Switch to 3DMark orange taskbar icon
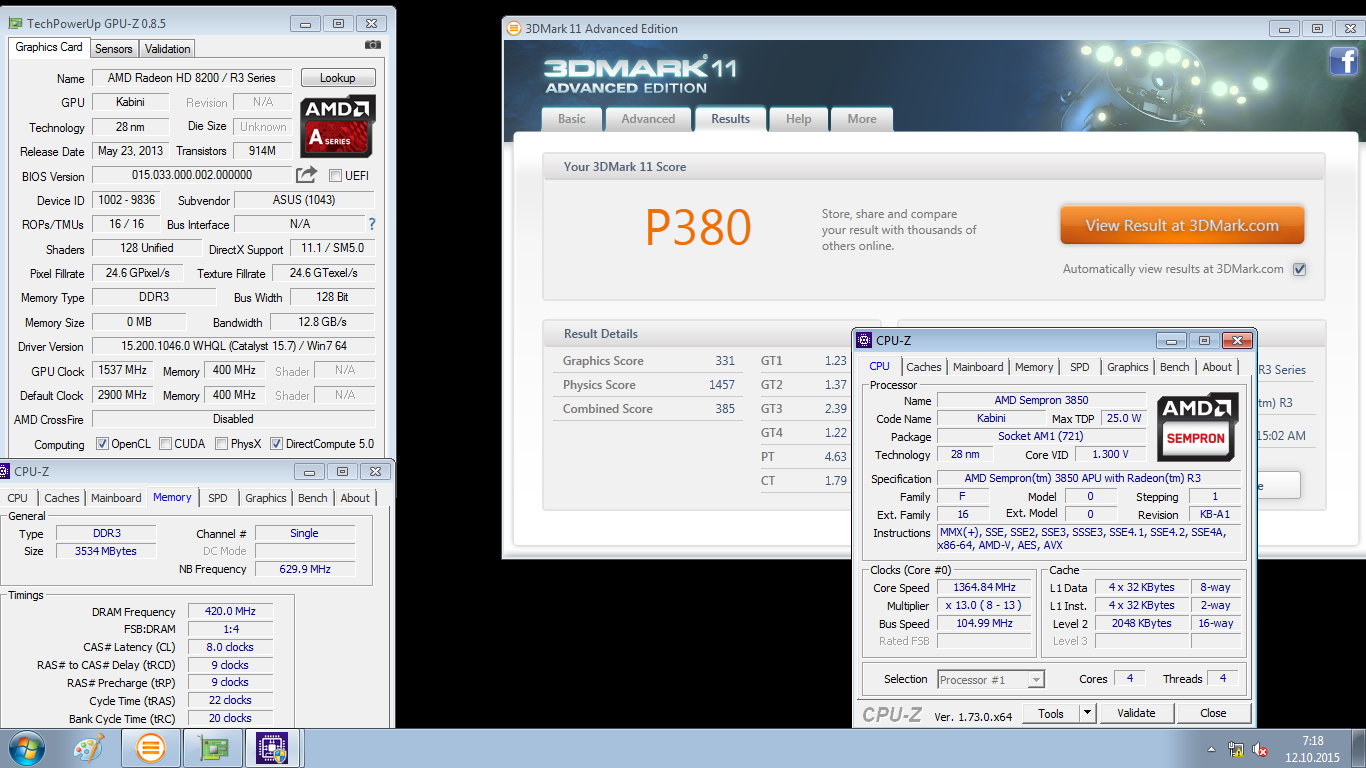 [150, 748]
